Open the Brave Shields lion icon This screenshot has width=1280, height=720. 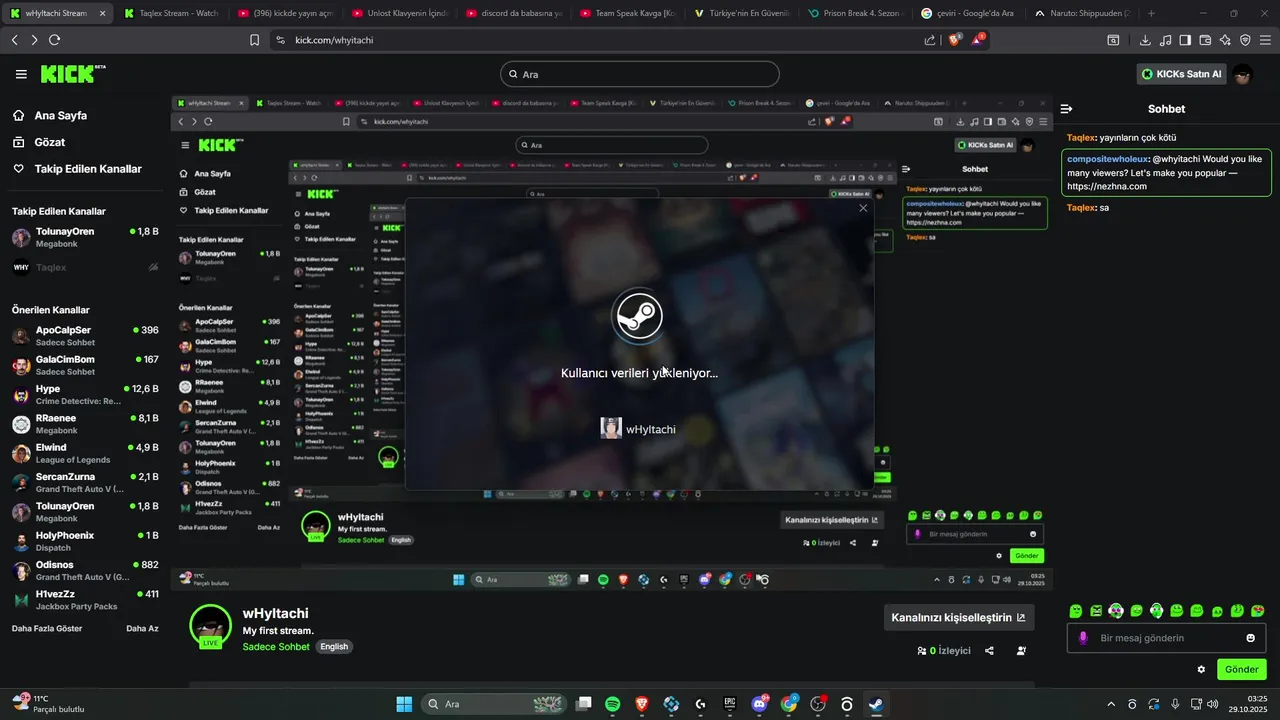tap(954, 40)
